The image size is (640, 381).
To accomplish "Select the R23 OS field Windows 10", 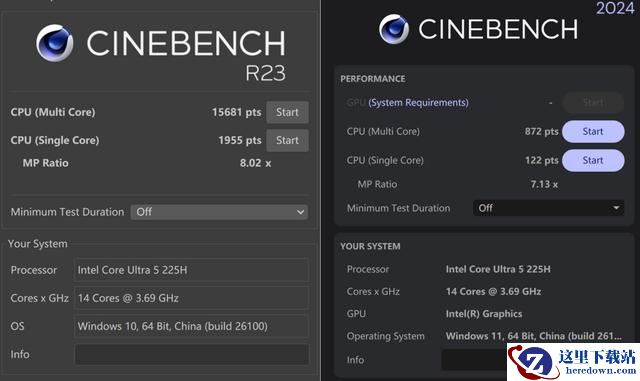I will click(191, 326).
